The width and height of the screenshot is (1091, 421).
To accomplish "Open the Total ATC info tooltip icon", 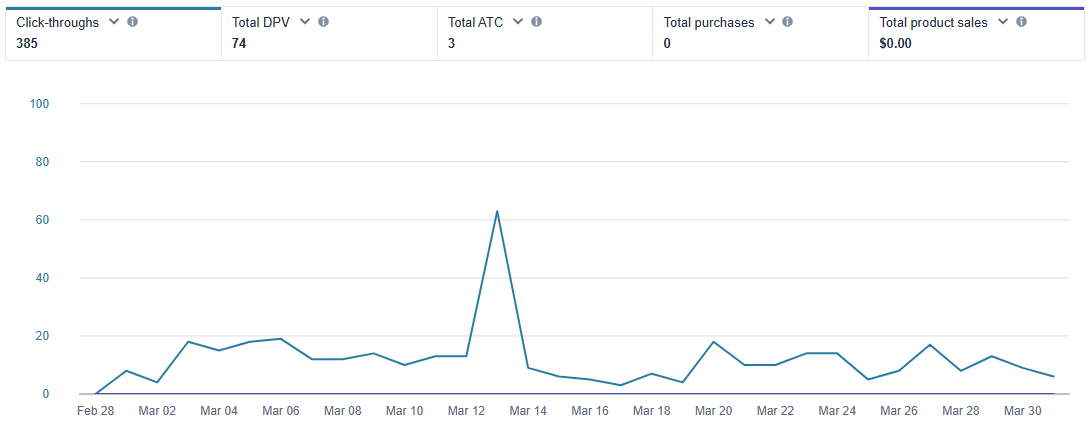I will click(537, 22).
